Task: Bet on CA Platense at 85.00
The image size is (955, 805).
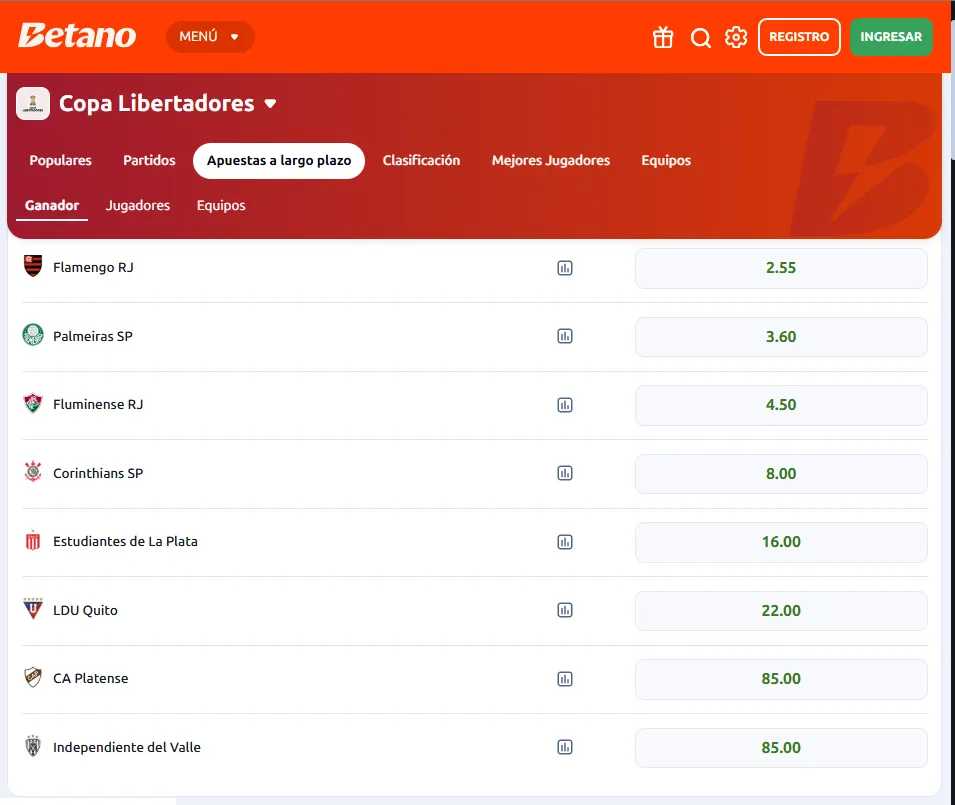Action: coord(781,679)
